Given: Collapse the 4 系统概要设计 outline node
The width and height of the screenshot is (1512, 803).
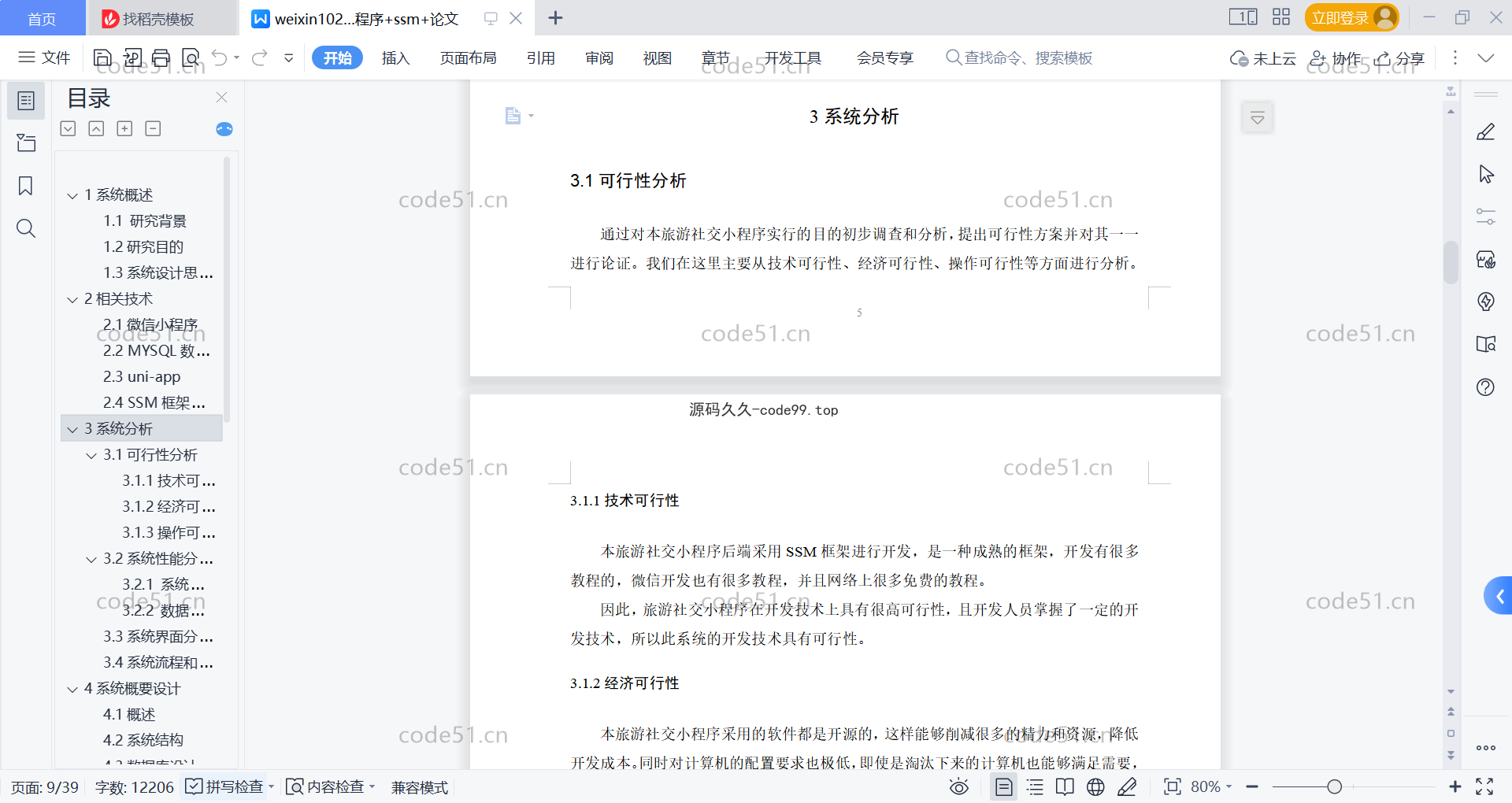Looking at the screenshot, I should (x=72, y=689).
